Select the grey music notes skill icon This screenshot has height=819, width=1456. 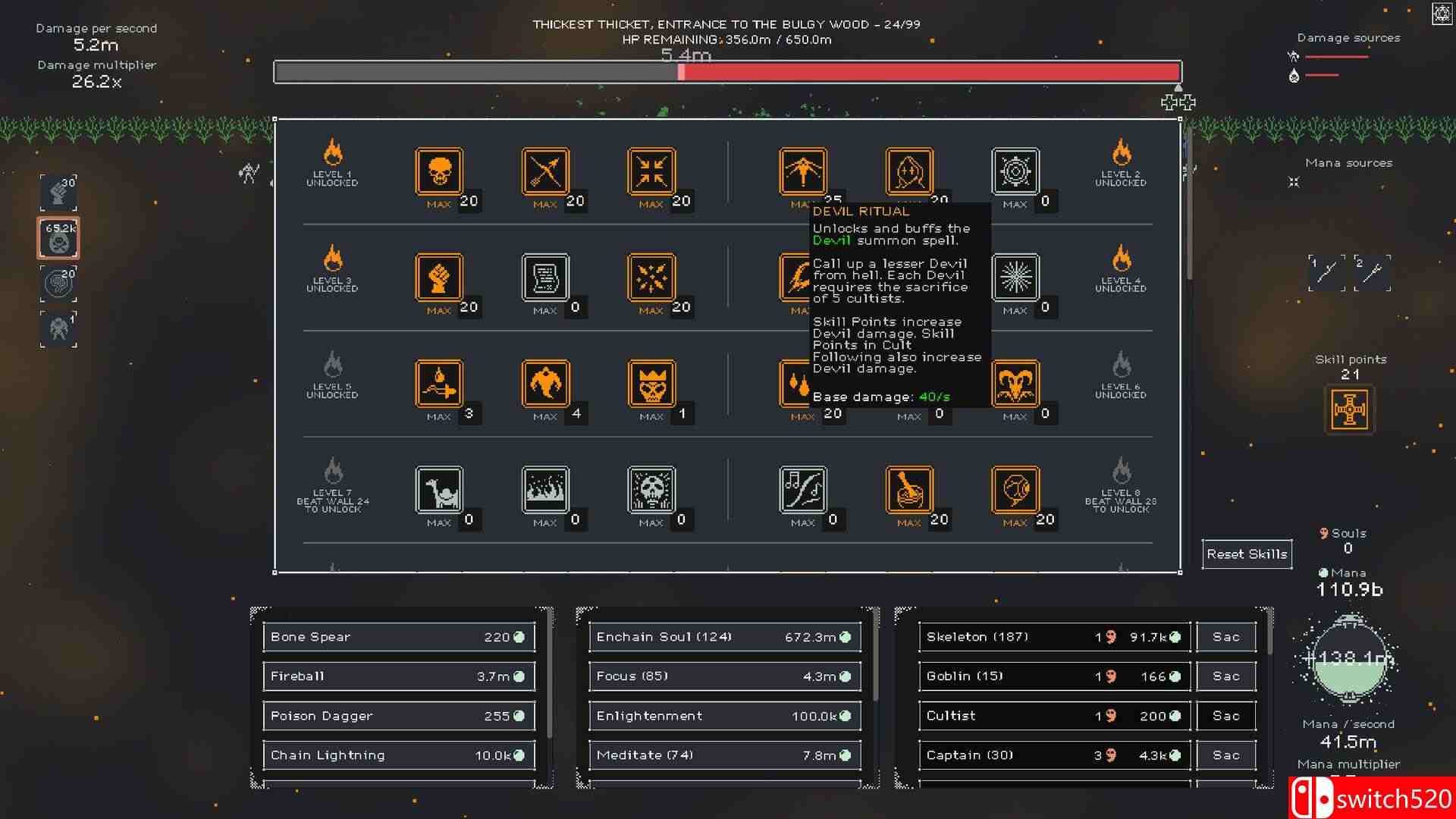click(802, 490)
